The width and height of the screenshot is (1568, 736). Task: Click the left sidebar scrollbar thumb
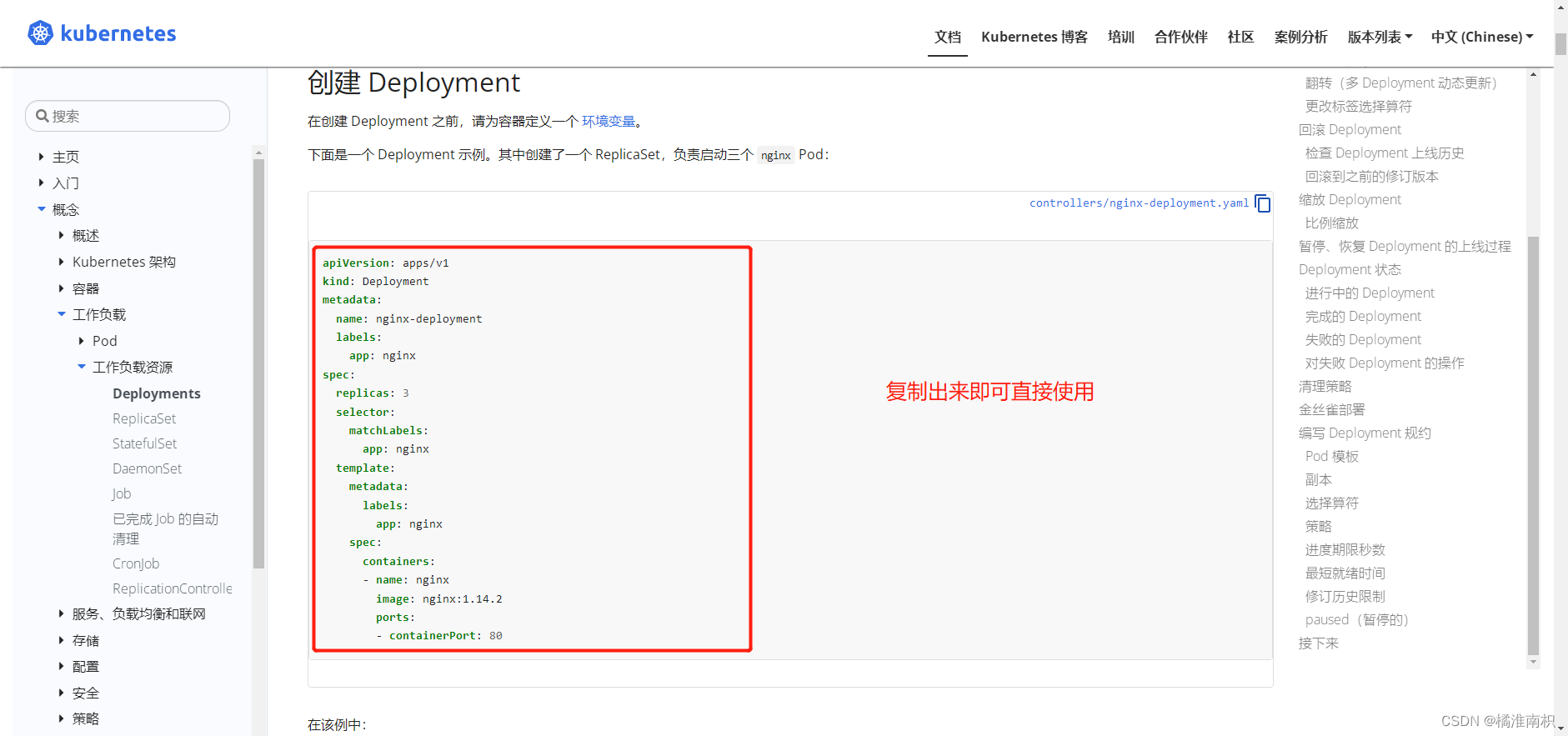click(x=258, y=363)
